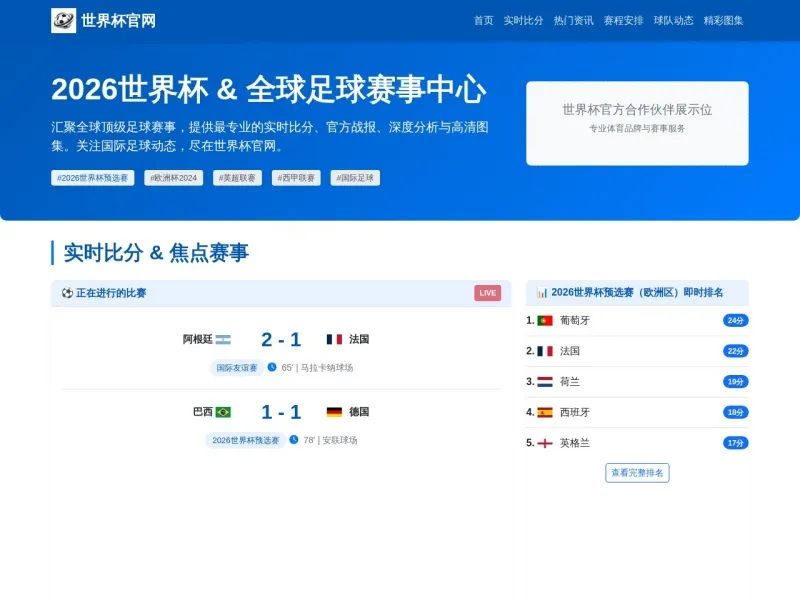Click the 世界杯官网 soccer ball logo
800x600 pixels.
(x=63, y=20)
